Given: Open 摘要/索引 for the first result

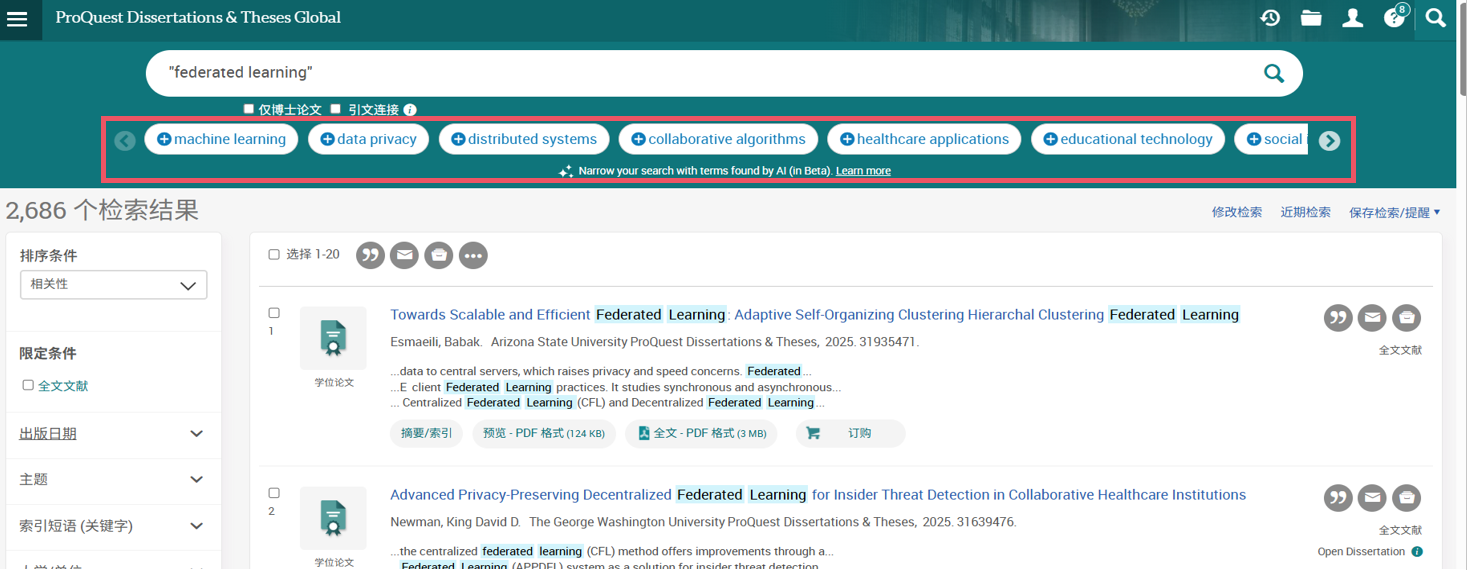Looking at the screenshot, I should [426, 434].
